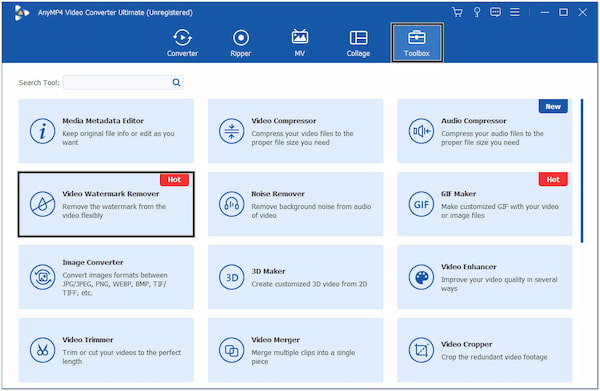
Task: Click the New badge on Audio Compressor
Action: click(553, 106)
